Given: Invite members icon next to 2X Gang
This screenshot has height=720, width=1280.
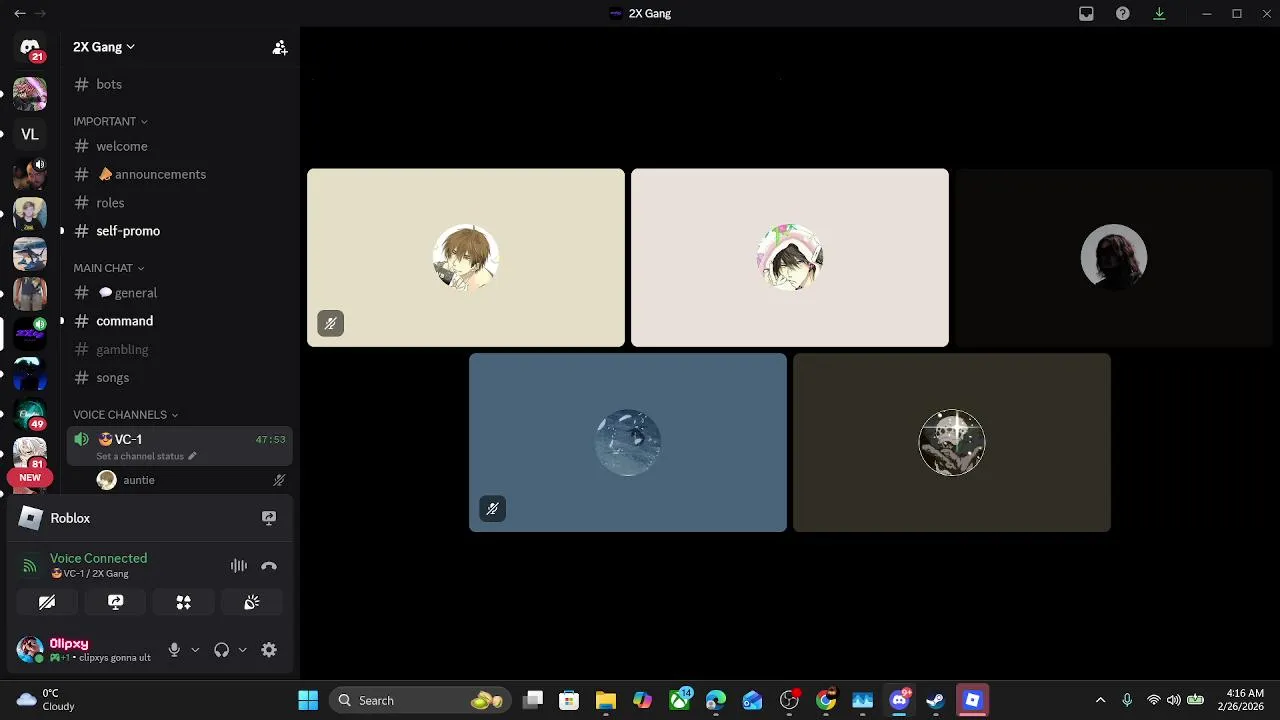Looking at the screenshot, I should [x=280, y=47].
